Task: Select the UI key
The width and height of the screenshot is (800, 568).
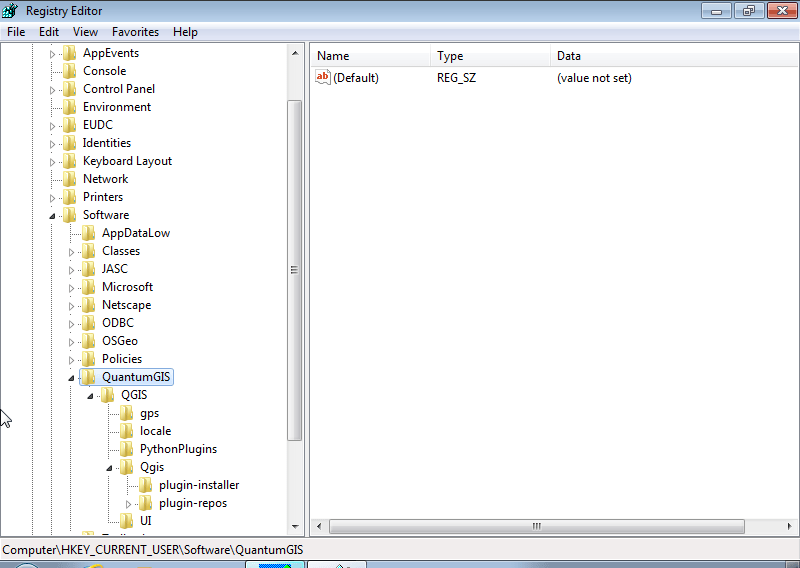Action: pos(145,521)
